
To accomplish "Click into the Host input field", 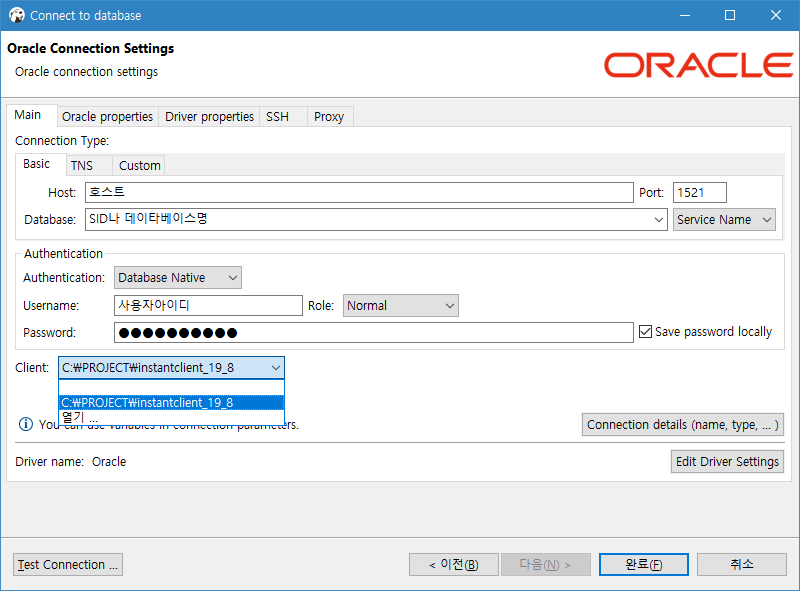I will (359, 192).
